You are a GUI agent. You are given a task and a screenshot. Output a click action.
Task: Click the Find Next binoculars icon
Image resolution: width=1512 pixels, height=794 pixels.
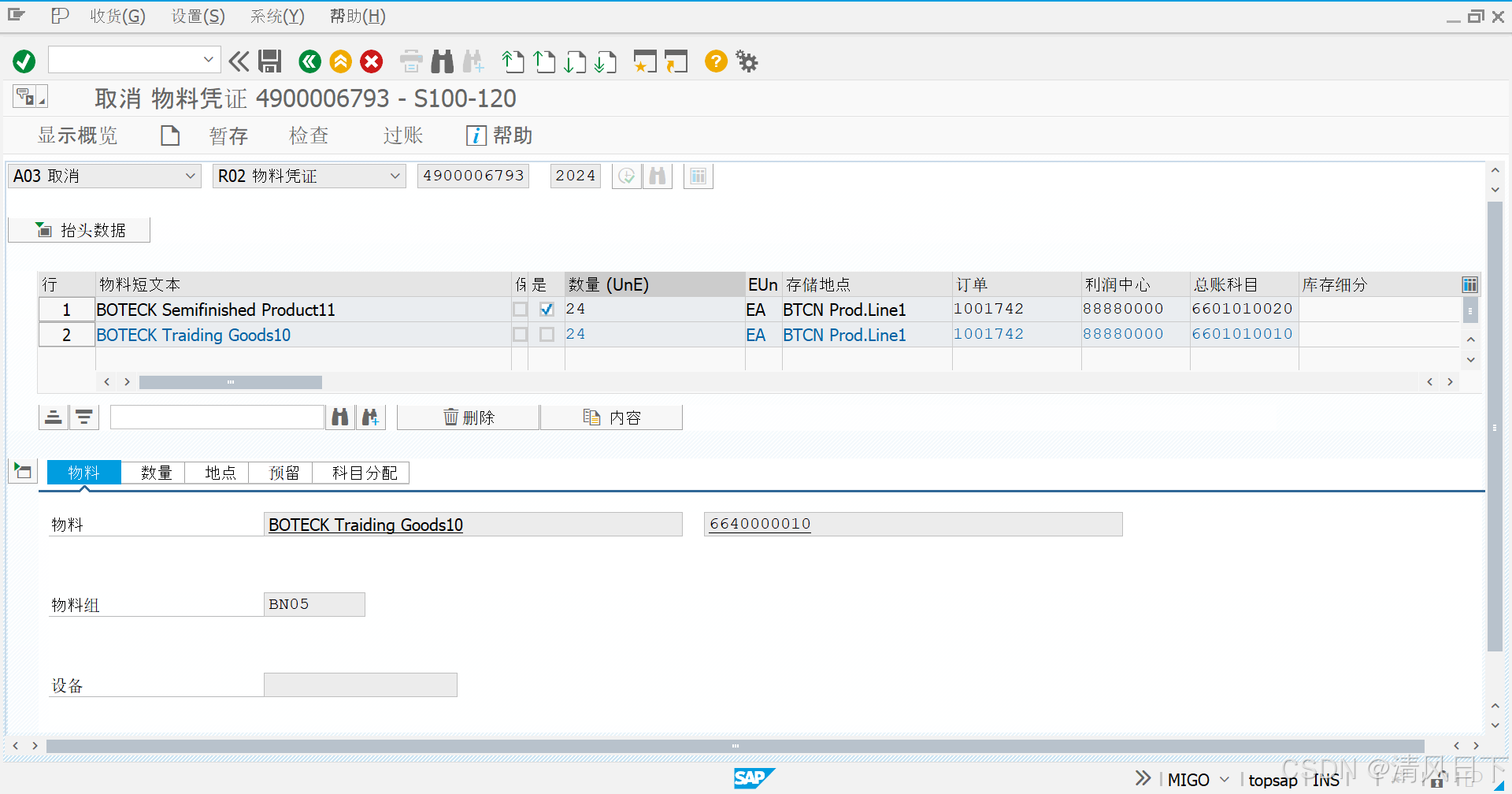(x=473, y=61)
